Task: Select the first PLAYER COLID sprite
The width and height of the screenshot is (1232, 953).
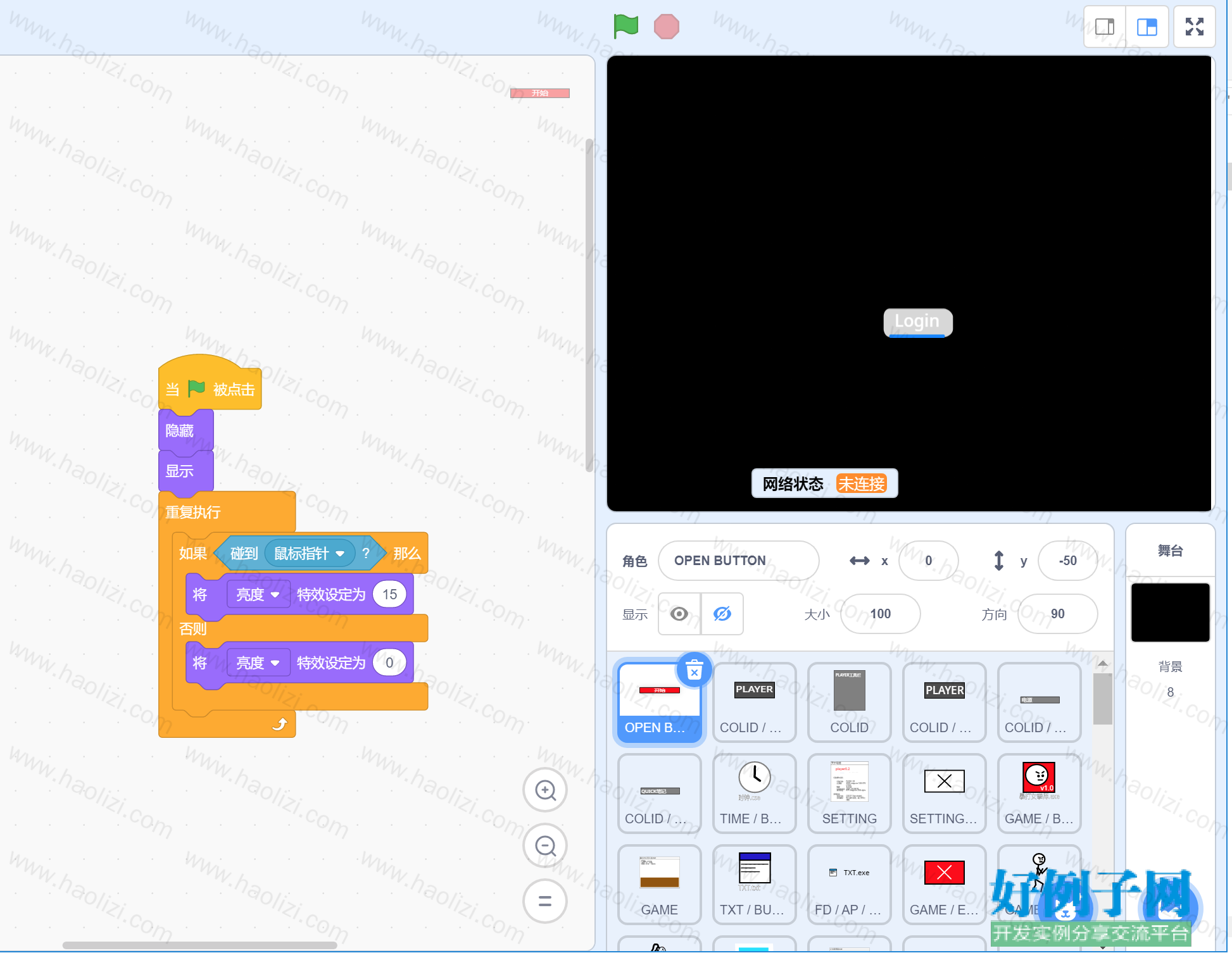Action: (x=754, y=702)
